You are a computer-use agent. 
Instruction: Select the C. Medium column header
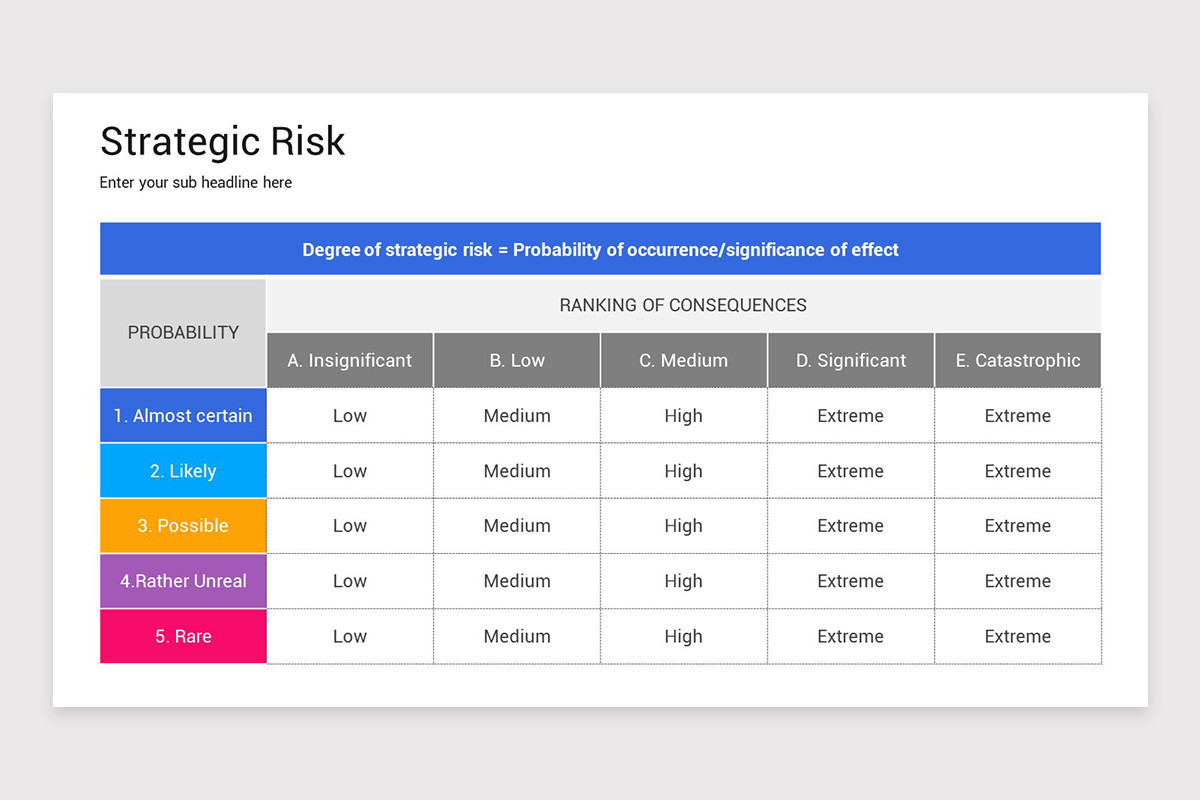point(683,360)
